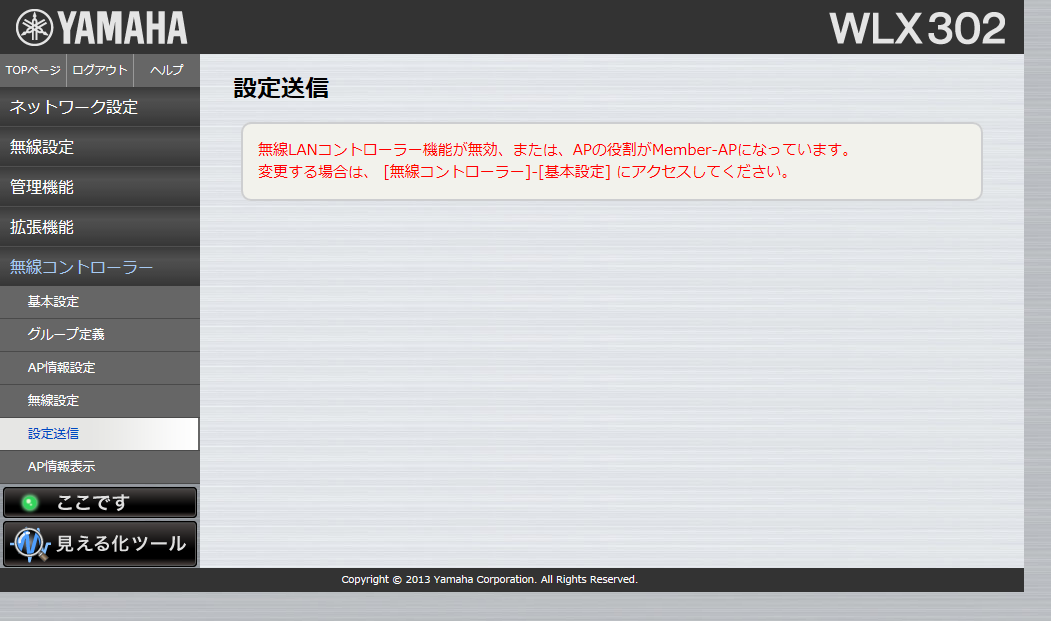Click the red warning message box
Screen dimensions: 1051x621
tap(611, 161)
